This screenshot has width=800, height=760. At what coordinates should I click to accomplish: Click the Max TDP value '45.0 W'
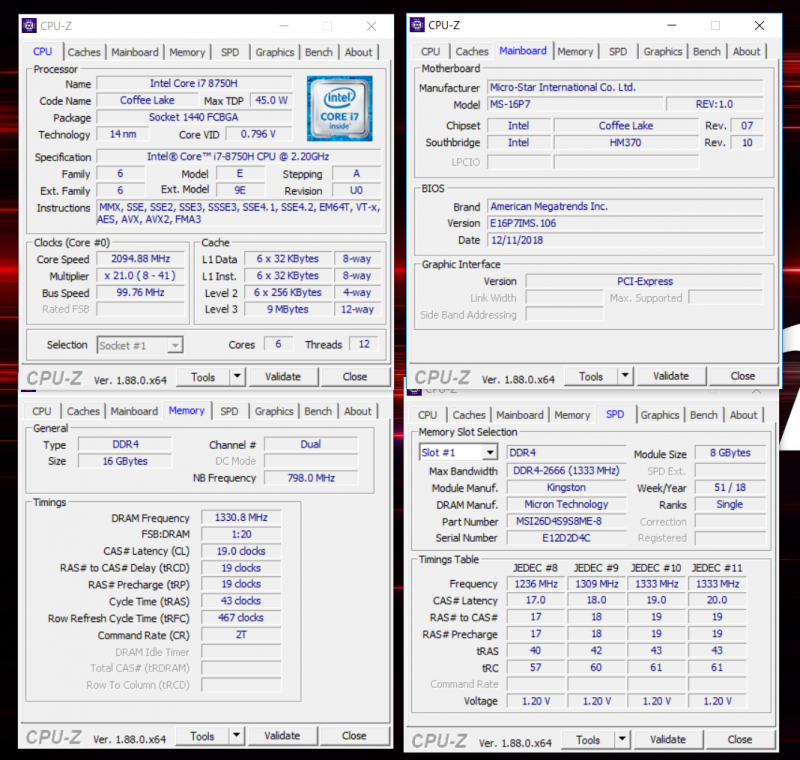(x=271, y=100)
